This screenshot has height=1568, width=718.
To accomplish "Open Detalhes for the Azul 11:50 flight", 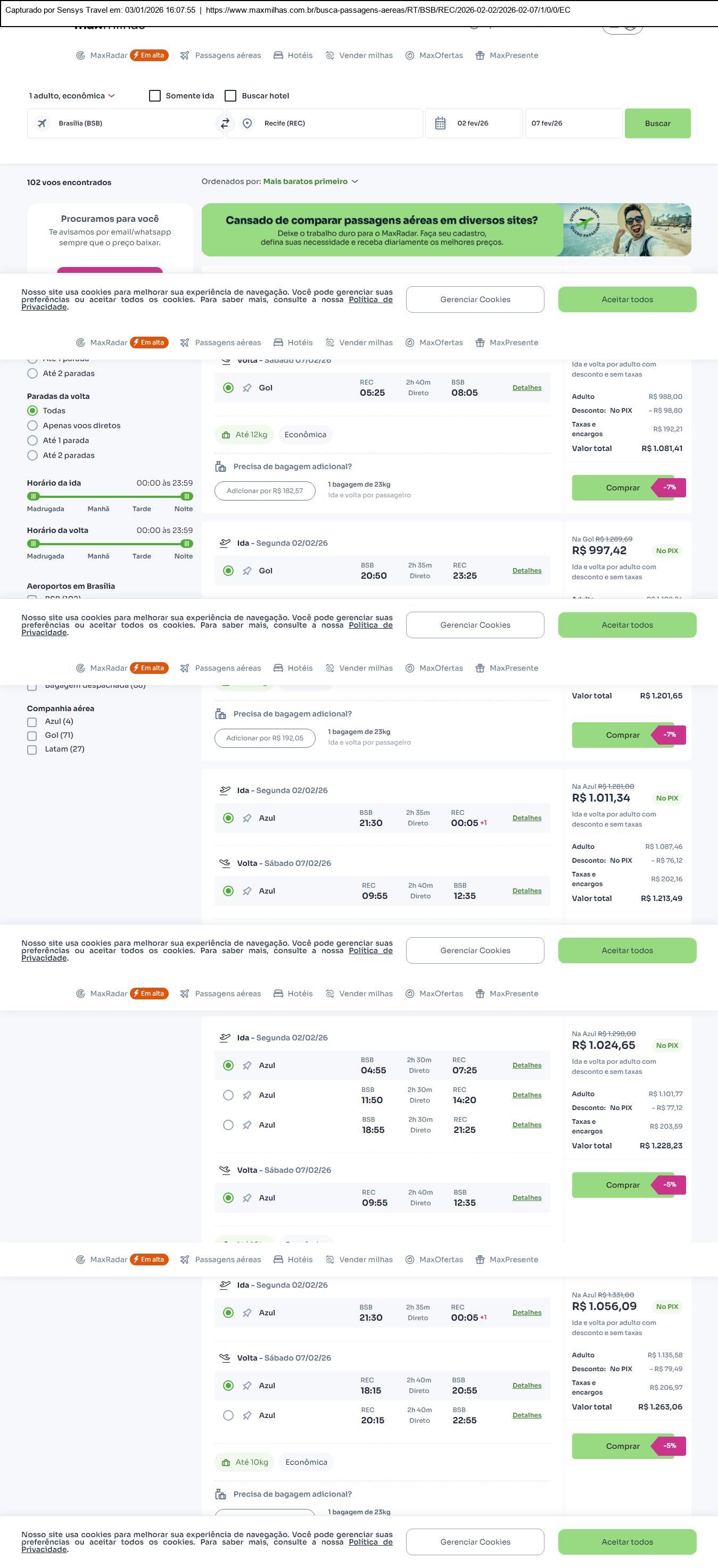I will [x=527, y=1096].
